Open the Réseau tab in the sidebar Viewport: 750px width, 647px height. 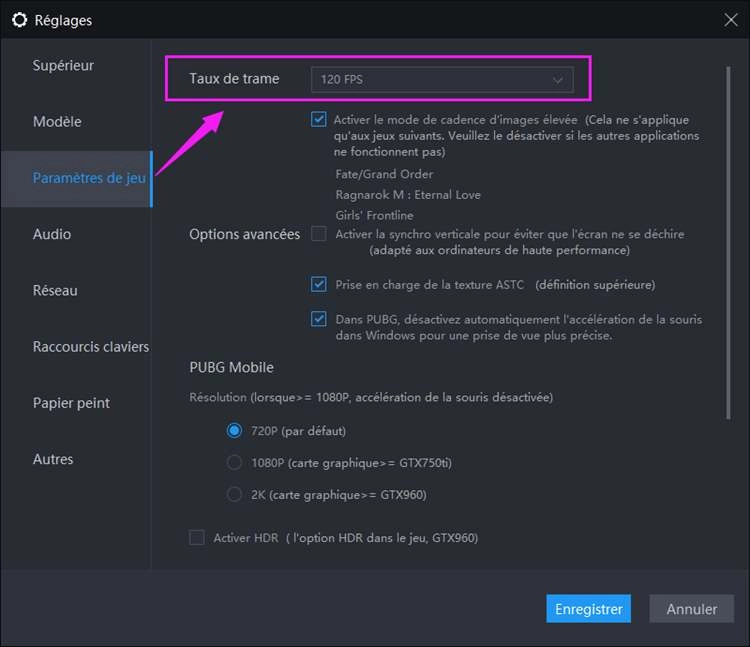(x=55, y=291)
